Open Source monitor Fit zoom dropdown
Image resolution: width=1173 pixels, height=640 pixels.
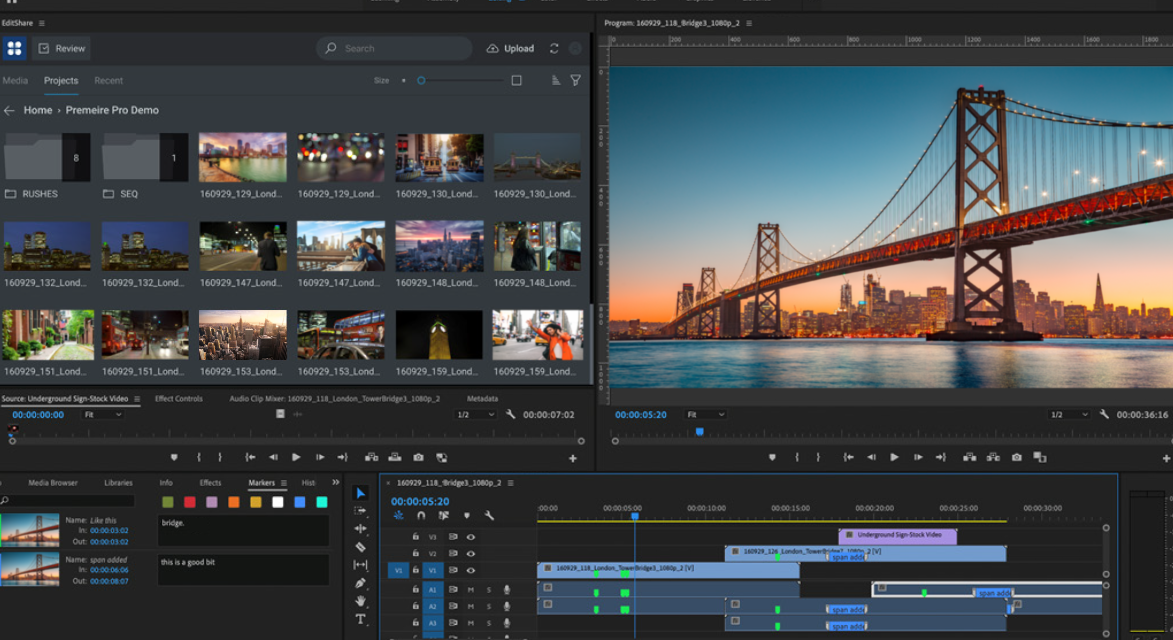(x=102, y=414)
